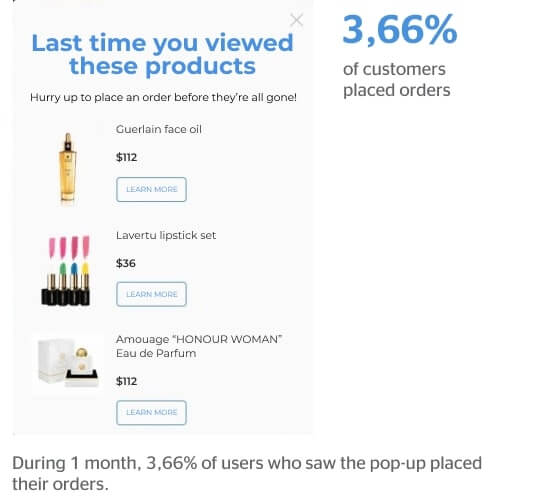Select the Guerlain face oil product name
The width and height of the screenshot is (558, 501).
tap(159, 129)
